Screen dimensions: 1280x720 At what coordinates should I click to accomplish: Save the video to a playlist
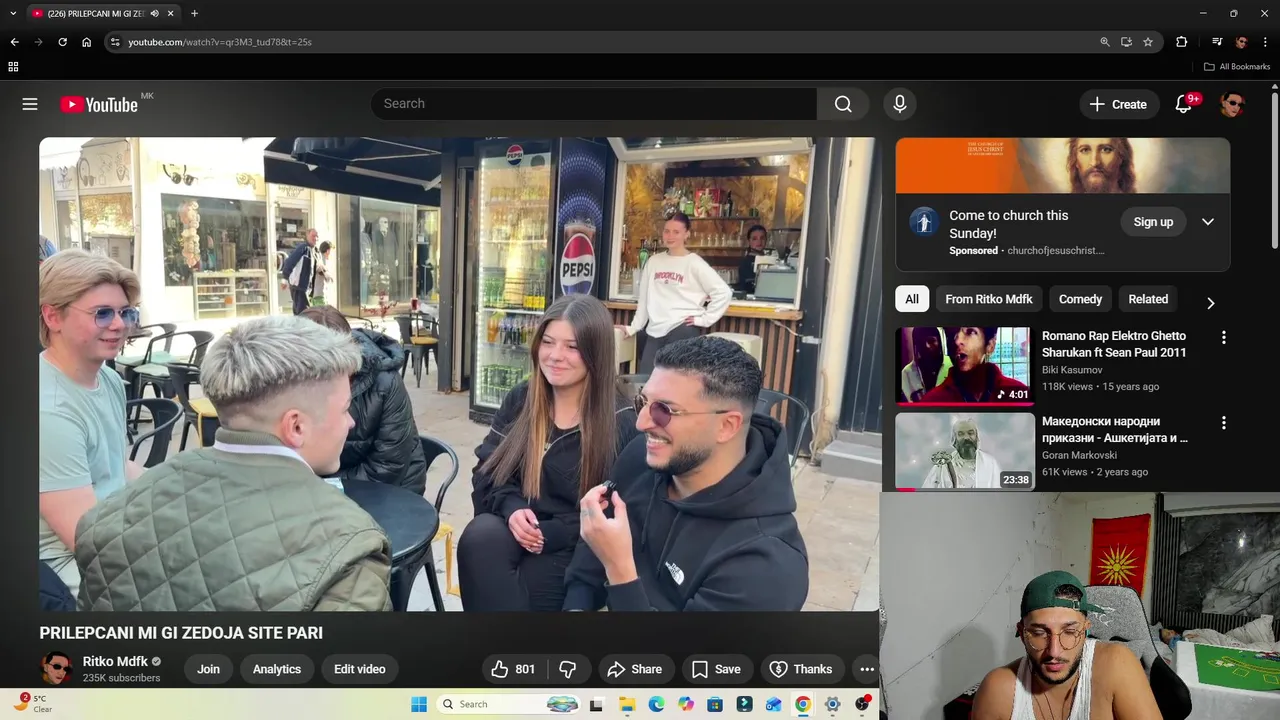pos(716,669)
